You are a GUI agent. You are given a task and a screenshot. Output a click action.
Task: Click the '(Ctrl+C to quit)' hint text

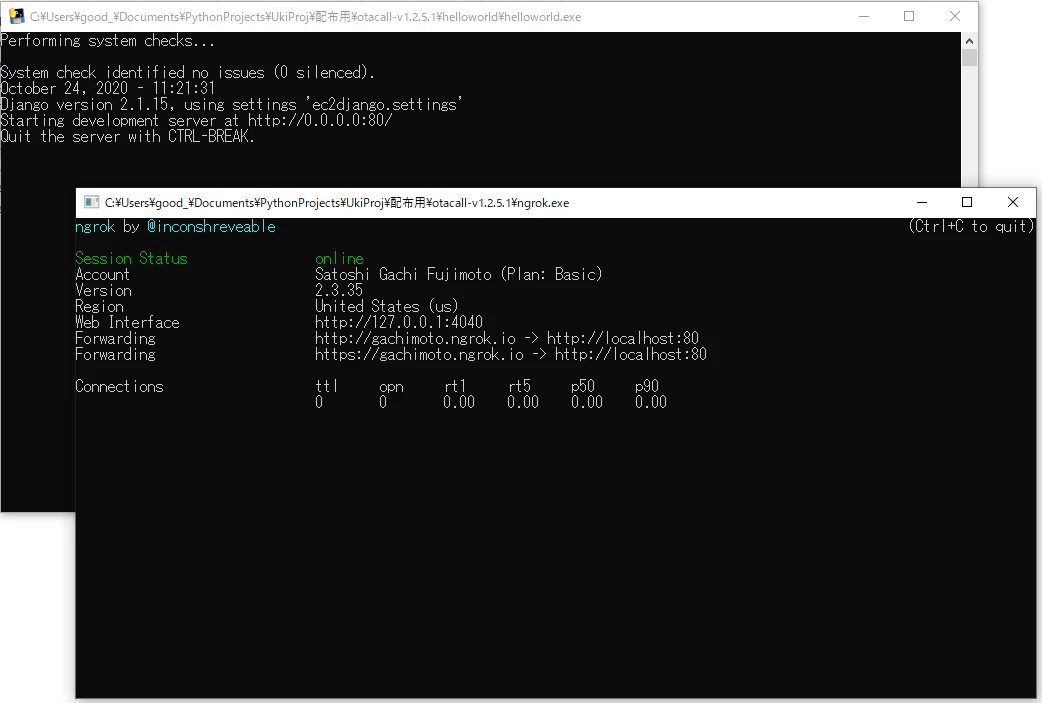click(x=972, y=227)
